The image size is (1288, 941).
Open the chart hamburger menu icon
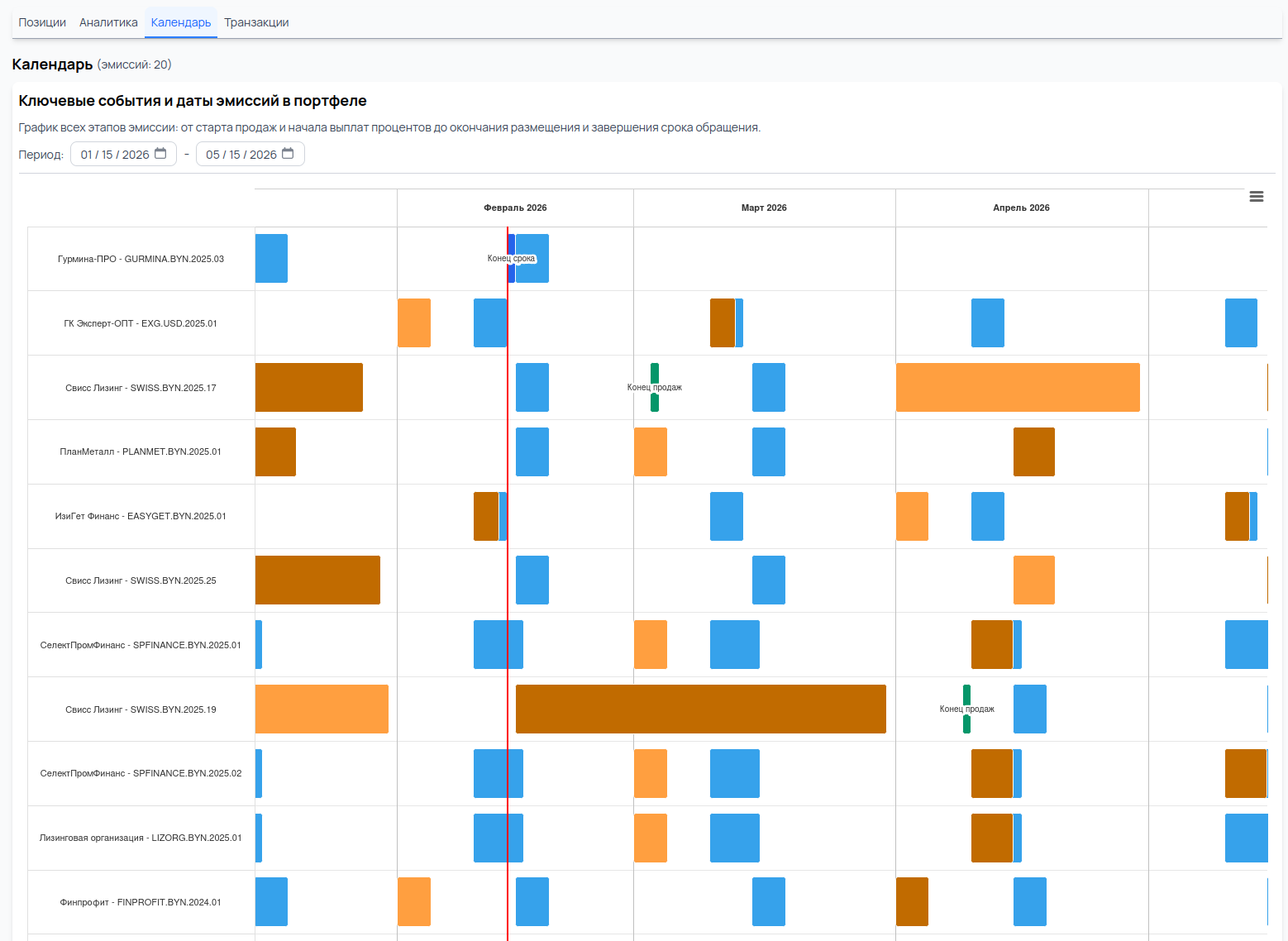(x=1256, y=197)
